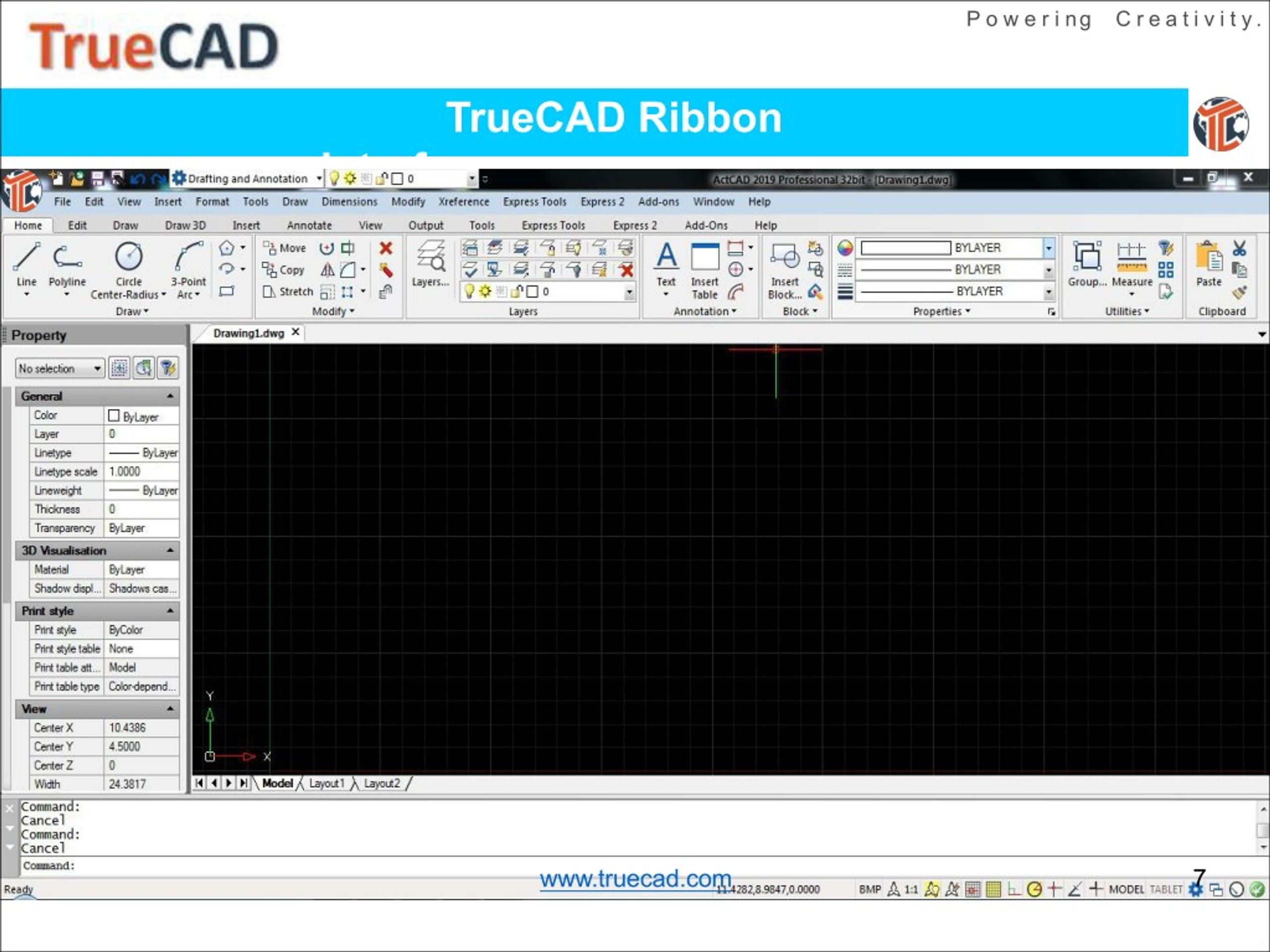Toggle ortho mode in status bar
The height and width of the screenshot is (952, 1270).
point(1015,890)
